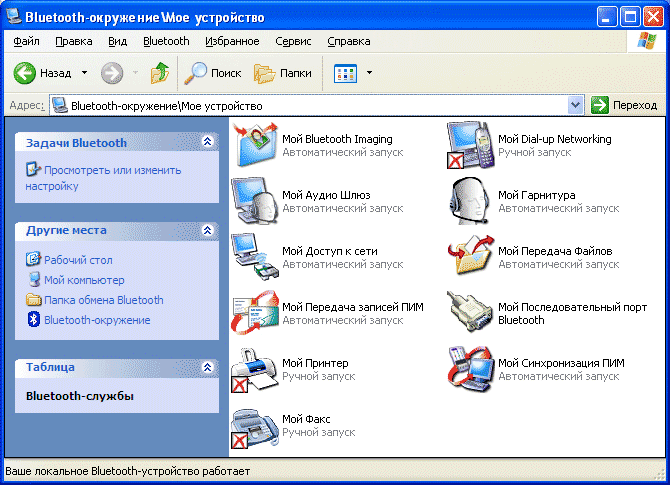The height and width of the screenshot is (485, 670).
Task: Go up one folder level icon
Action: [x=160, y=73]
